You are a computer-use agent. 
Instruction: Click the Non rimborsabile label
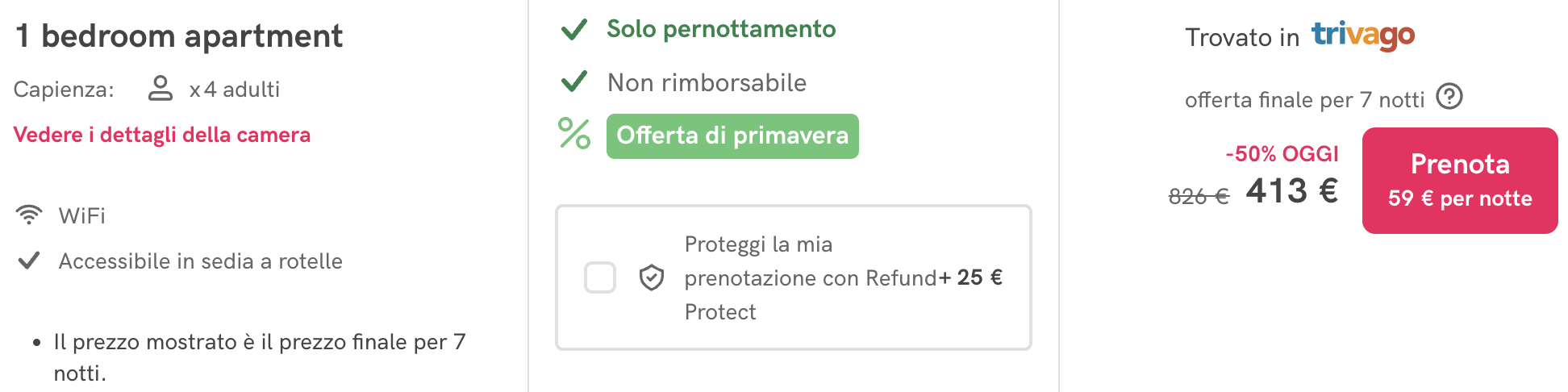coord(707,82)
